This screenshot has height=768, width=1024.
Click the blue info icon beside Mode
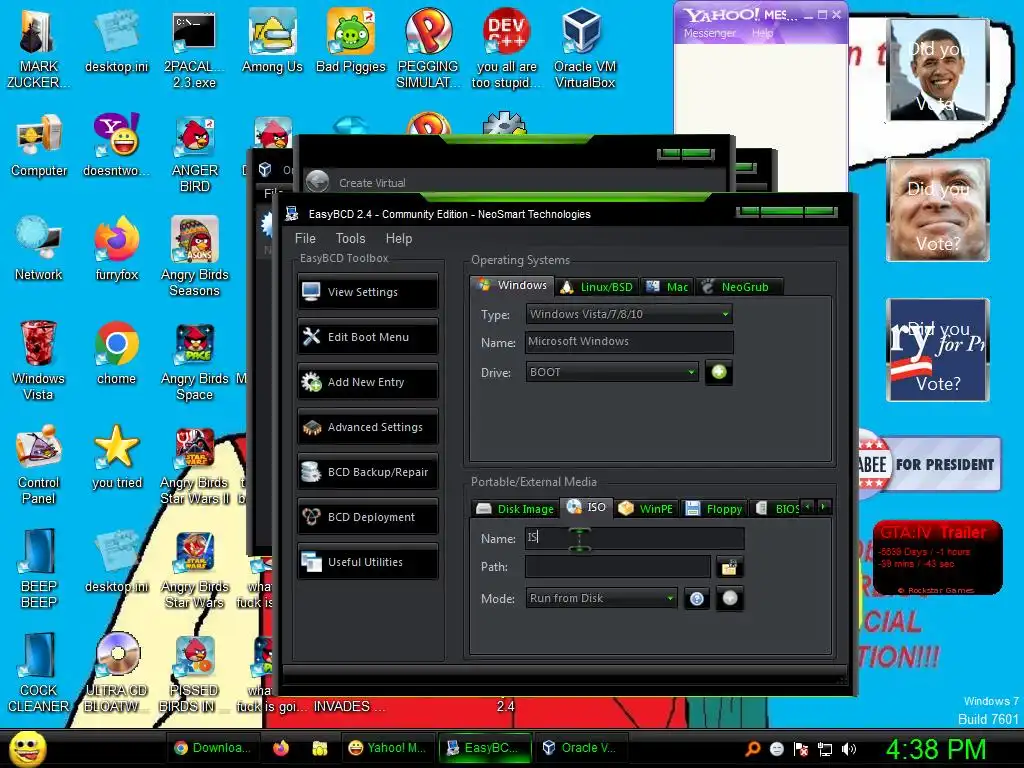697,598
